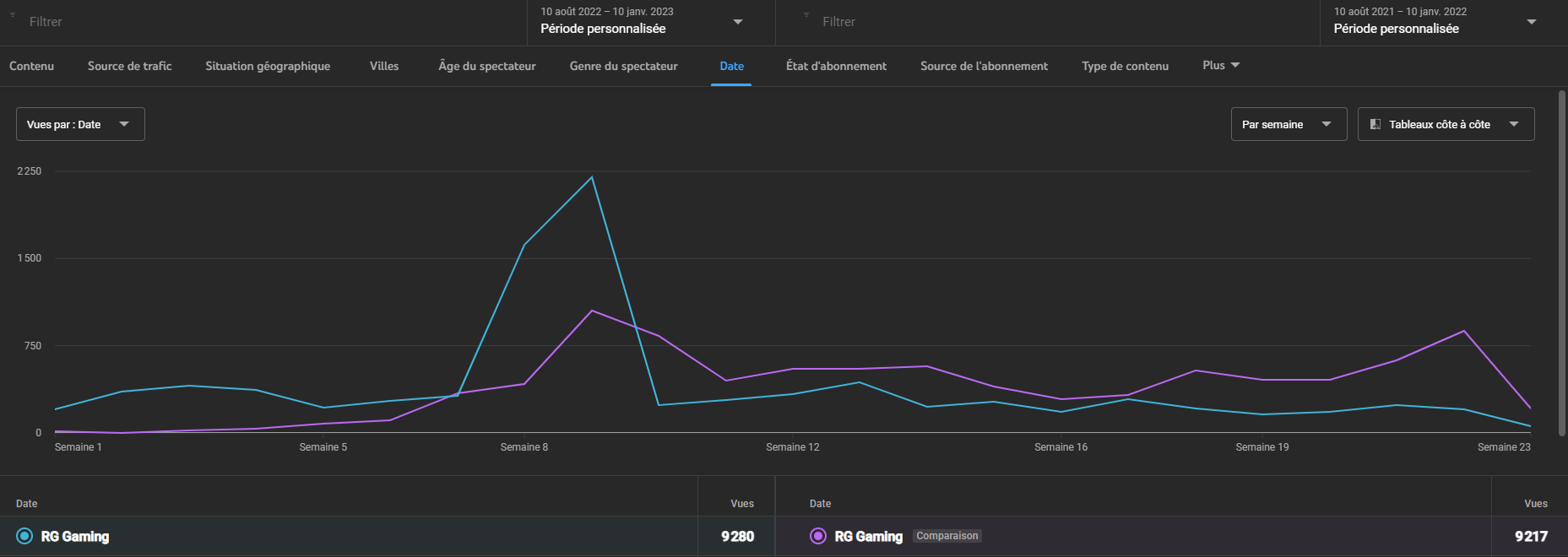The image size is (1568, 557).
Task: Click the Semaine 19 axis label
Action: tap(1262, 447)
